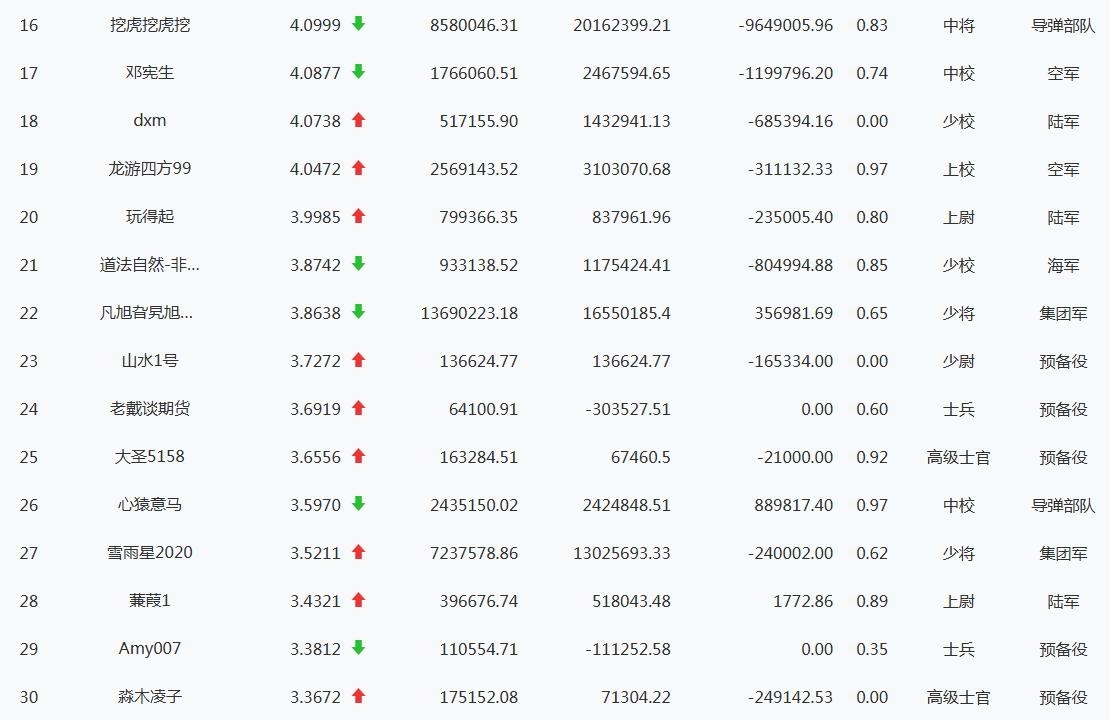Click the green down arrow for 心猿意马
The image size is (1110, 720).
tap(358, 504)
